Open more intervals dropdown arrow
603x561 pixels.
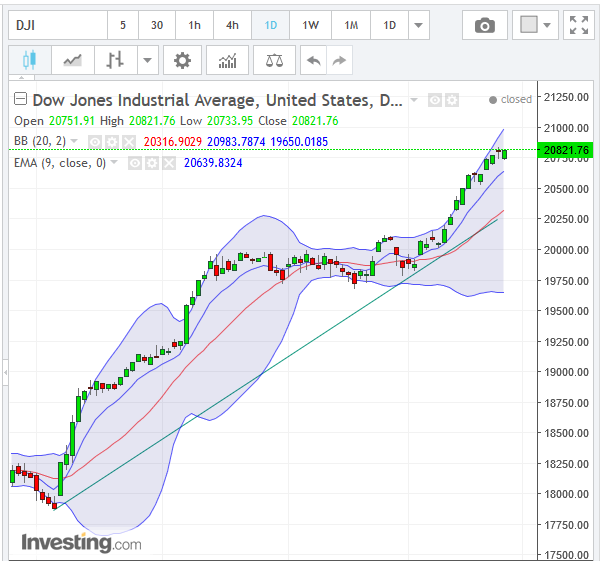click(419, 25)
